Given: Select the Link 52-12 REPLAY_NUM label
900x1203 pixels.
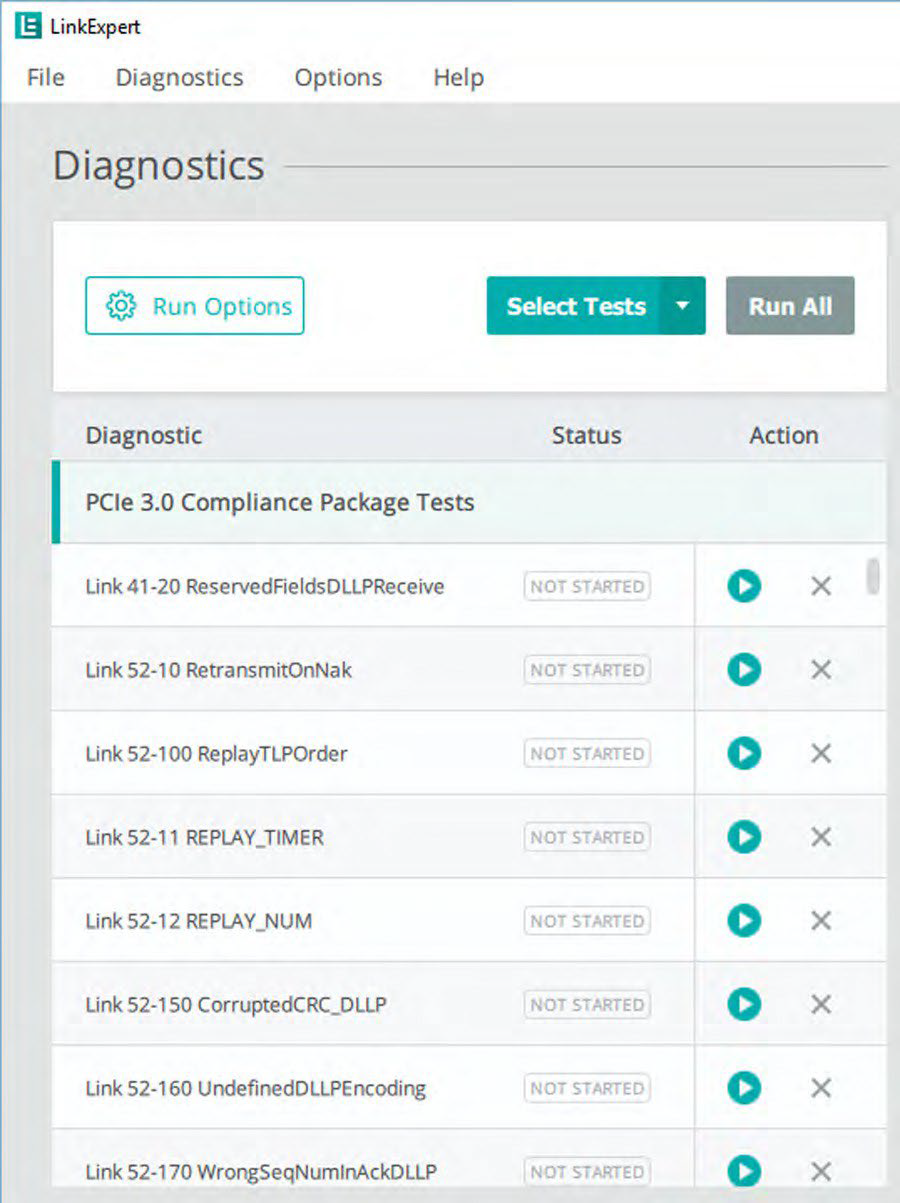Looking at the screenshot, I should (199, 920).
